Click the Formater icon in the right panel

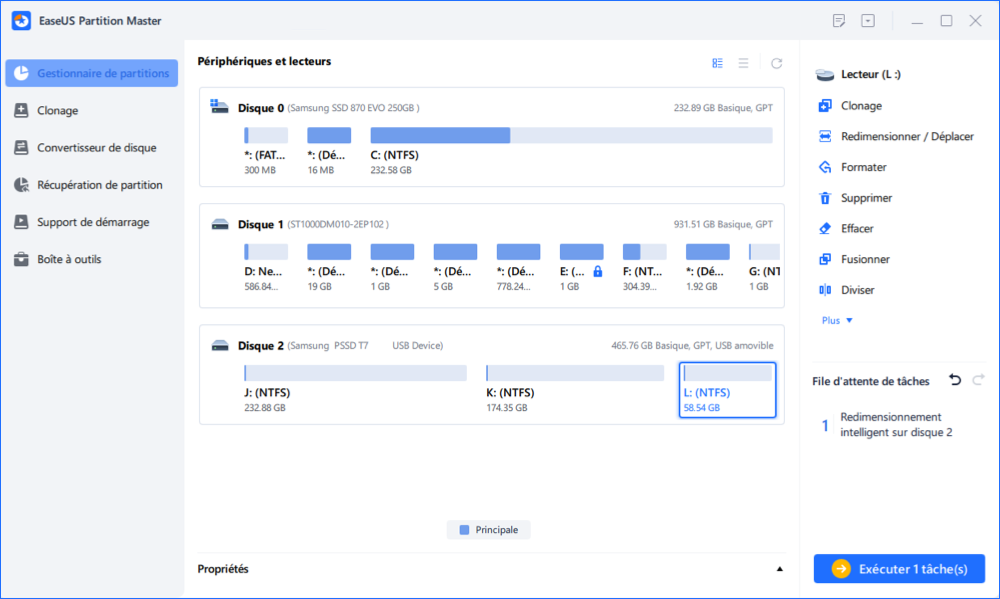tap(825, 167)
